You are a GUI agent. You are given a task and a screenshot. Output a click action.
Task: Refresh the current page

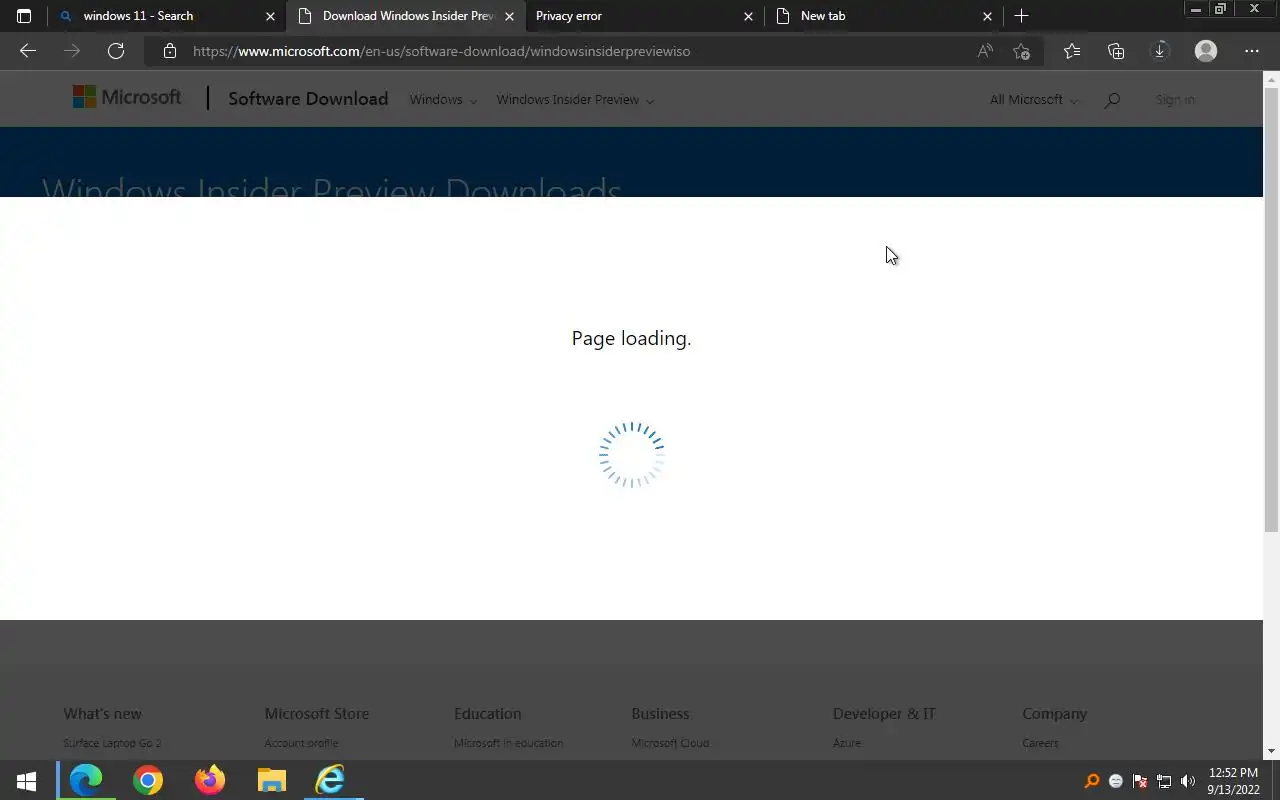coord(116,51)
